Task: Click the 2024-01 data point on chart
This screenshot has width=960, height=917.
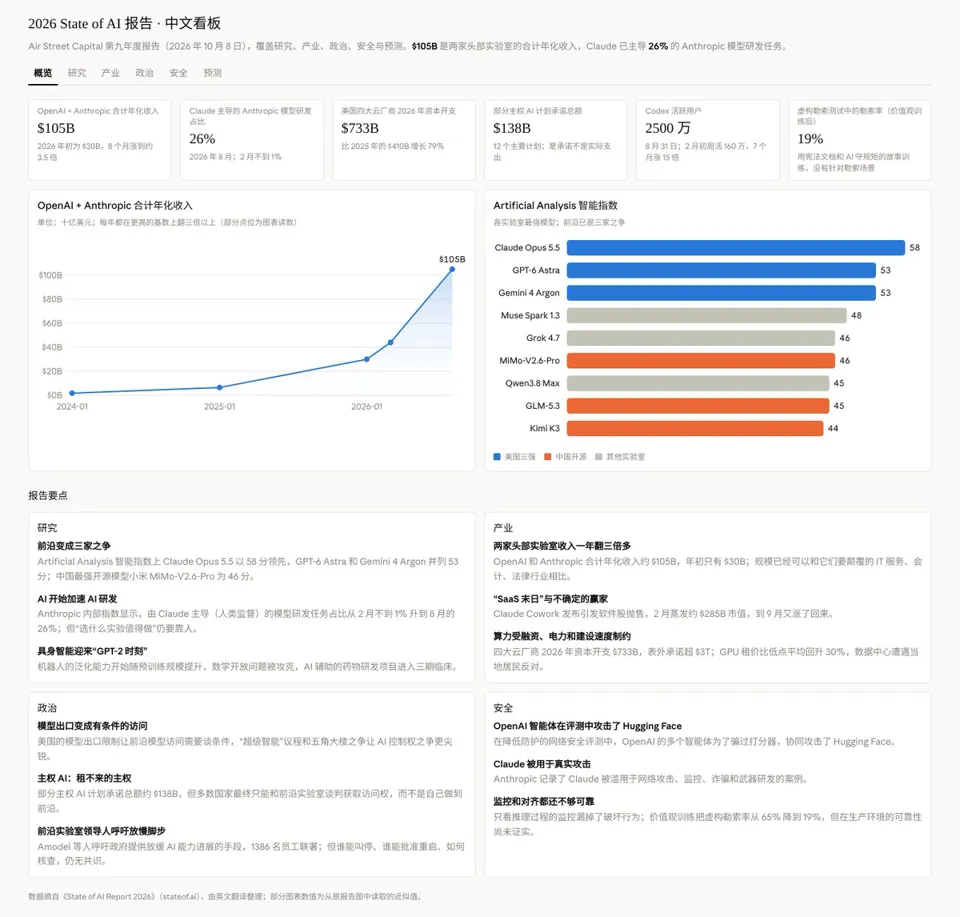Action: point(72,393)
